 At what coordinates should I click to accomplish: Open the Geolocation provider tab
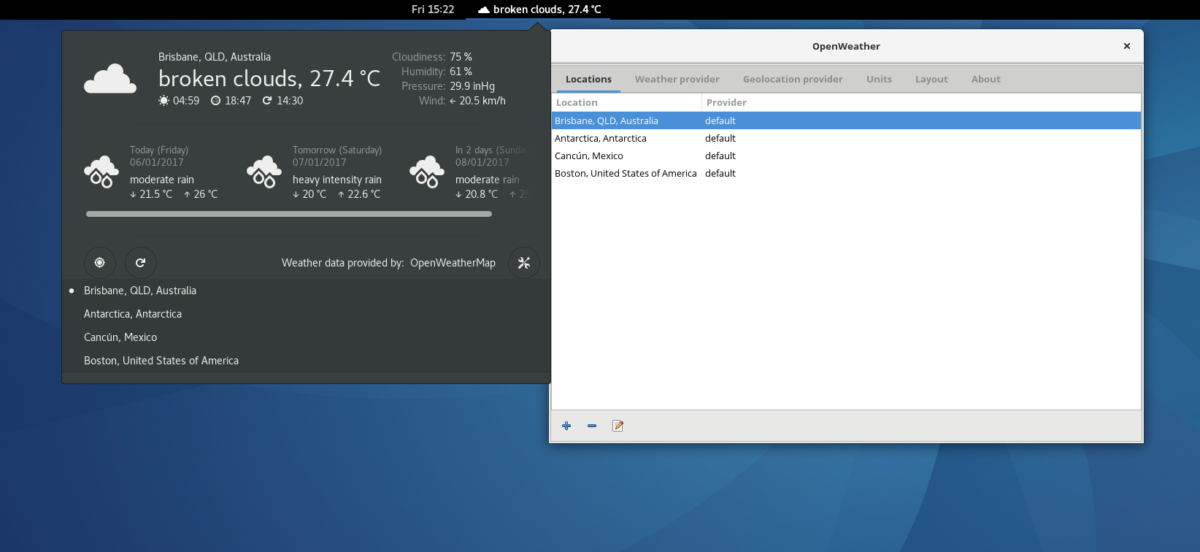pyautogui.click(x=793, y=79)
